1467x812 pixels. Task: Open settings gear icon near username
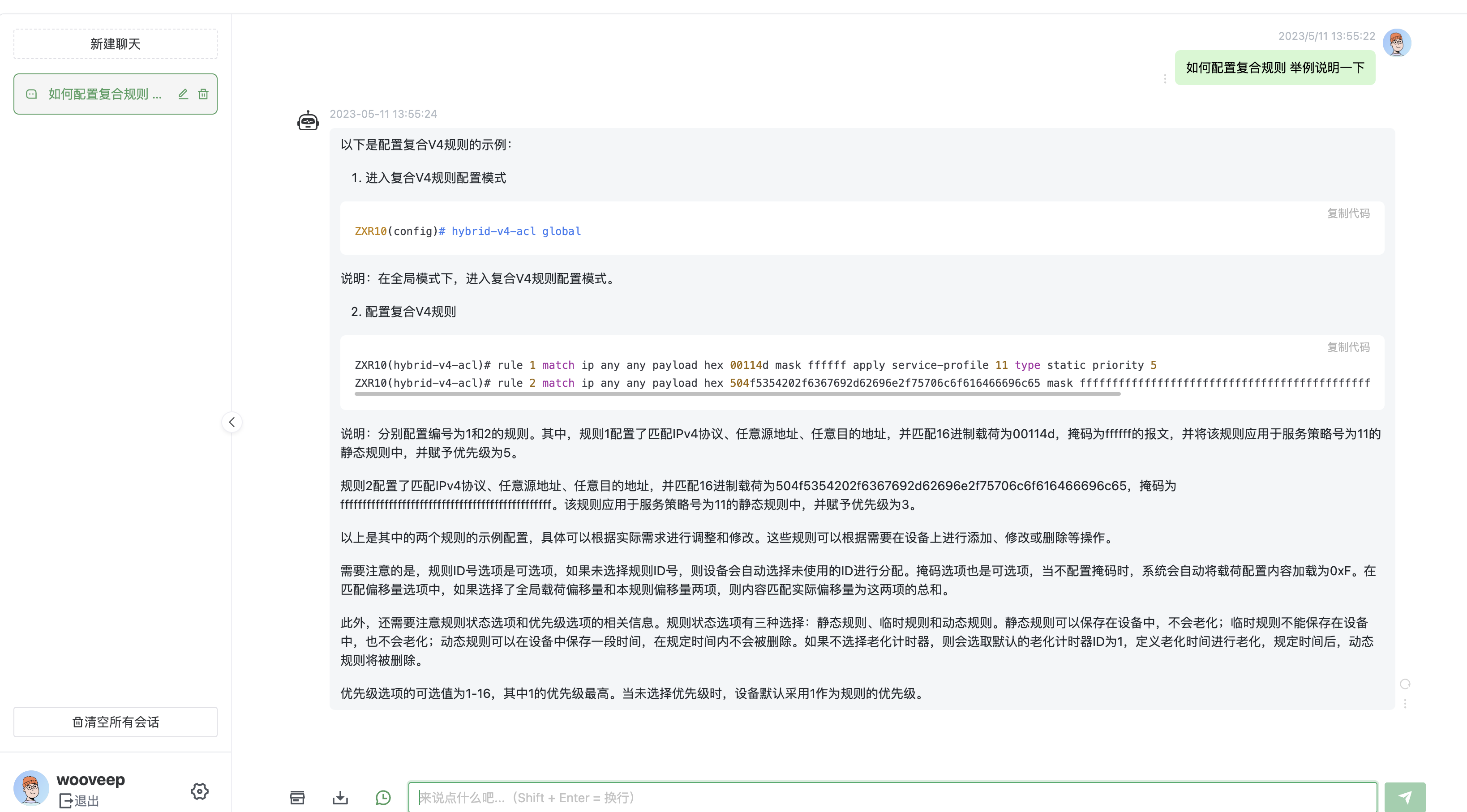coord(199,791)
